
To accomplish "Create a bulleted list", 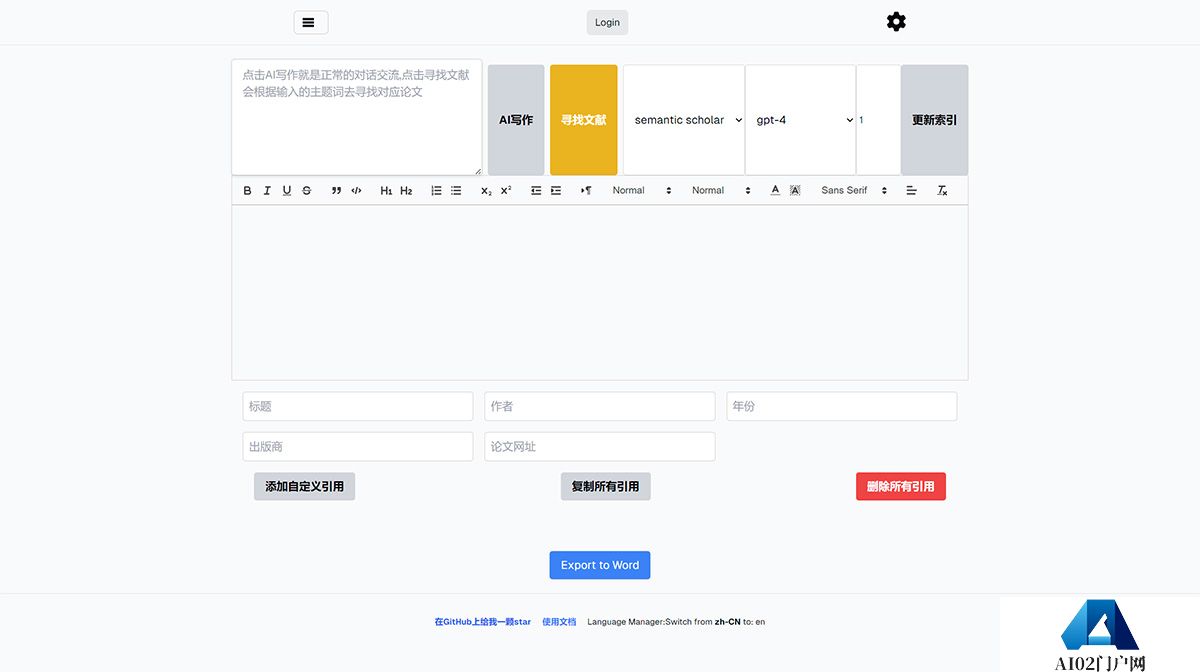I will 456,190.
